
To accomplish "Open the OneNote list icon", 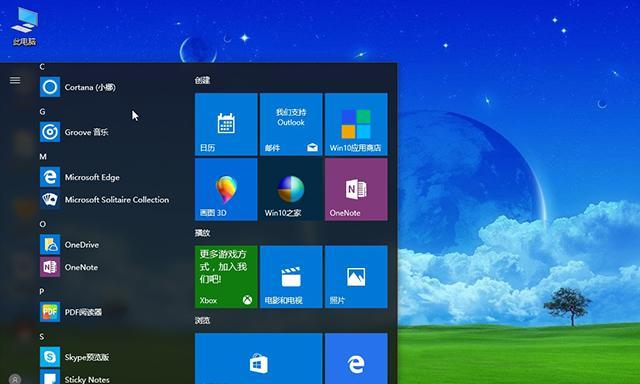I will coord(50,267).
